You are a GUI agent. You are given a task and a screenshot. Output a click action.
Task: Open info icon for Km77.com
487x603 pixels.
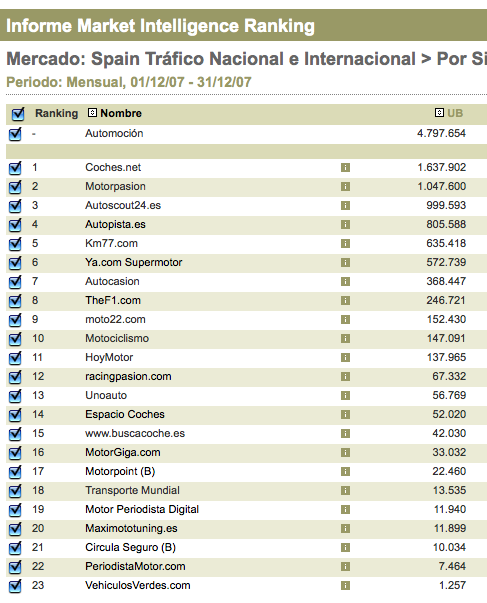(345, 244)
